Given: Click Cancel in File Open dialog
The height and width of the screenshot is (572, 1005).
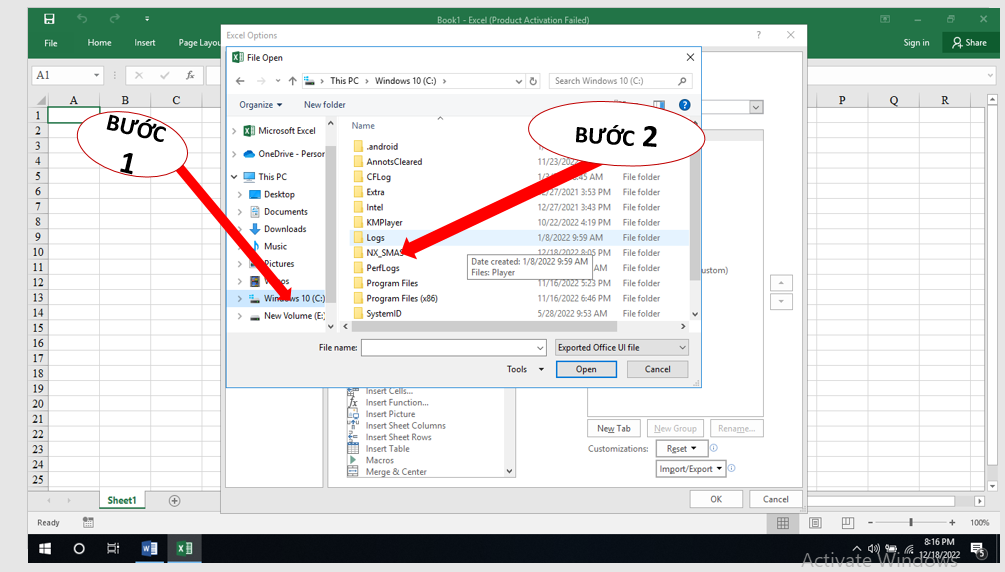Looking at the screenshot, I should (657, 369).
